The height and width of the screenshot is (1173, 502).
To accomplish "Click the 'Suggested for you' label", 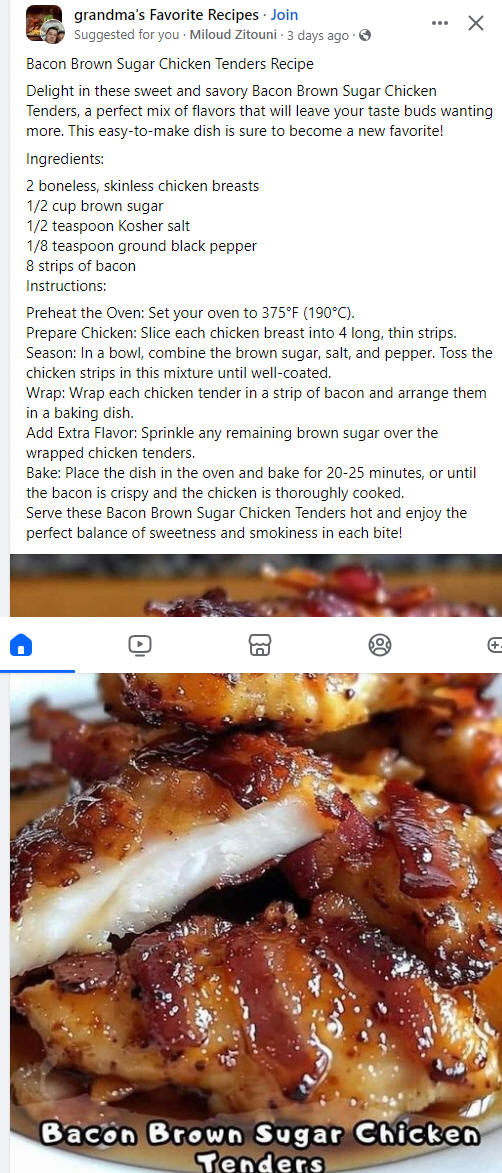I will pyautogui.click(x=127, y=35).
